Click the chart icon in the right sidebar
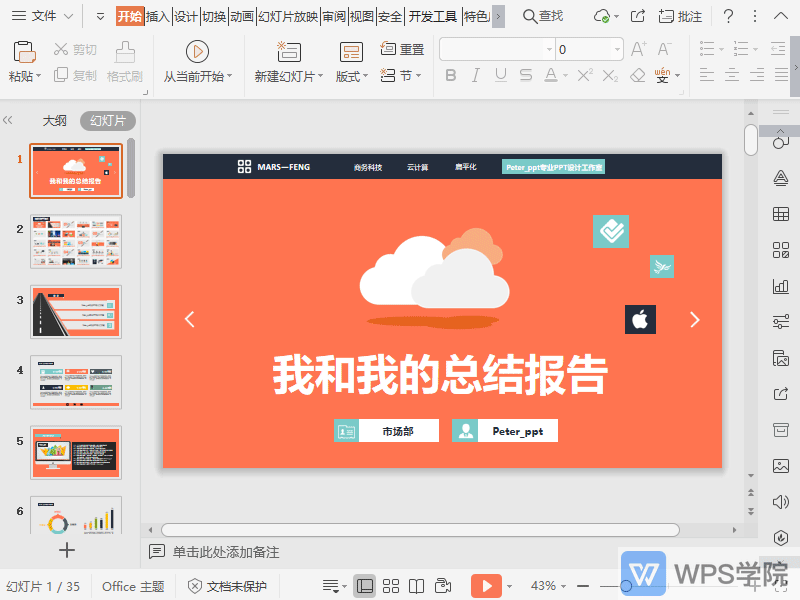Image resolution: width=800 pixels, height=600 pixels. (x=781, y=285)
